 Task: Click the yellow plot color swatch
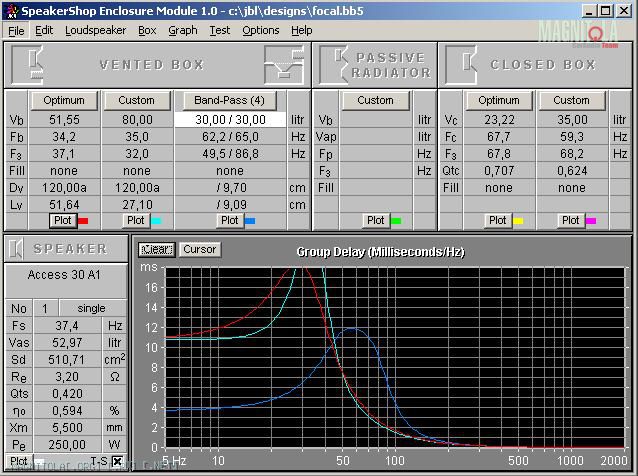pos(518,221)
